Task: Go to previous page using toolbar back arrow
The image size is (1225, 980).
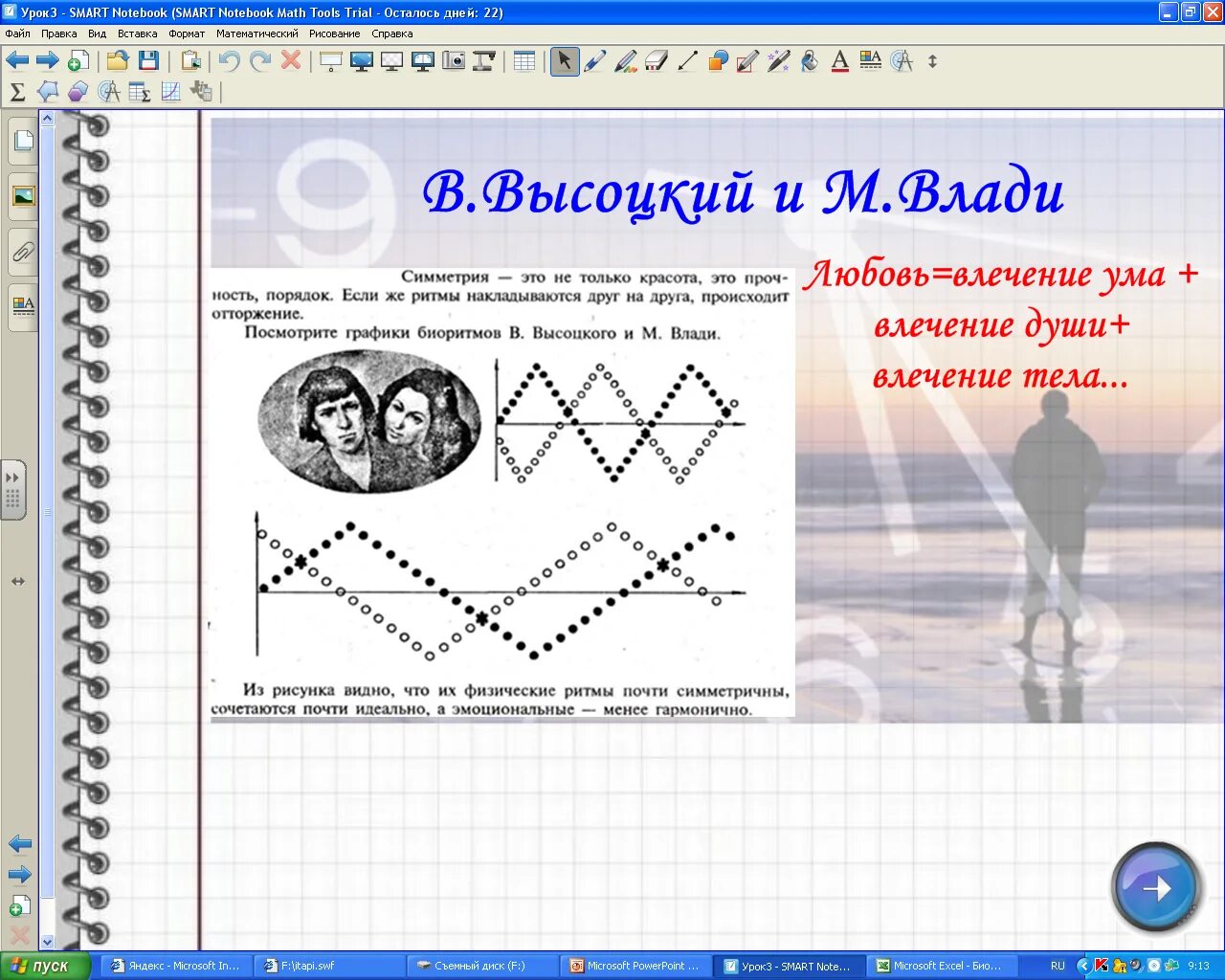Action: click(x=17, y=61)
